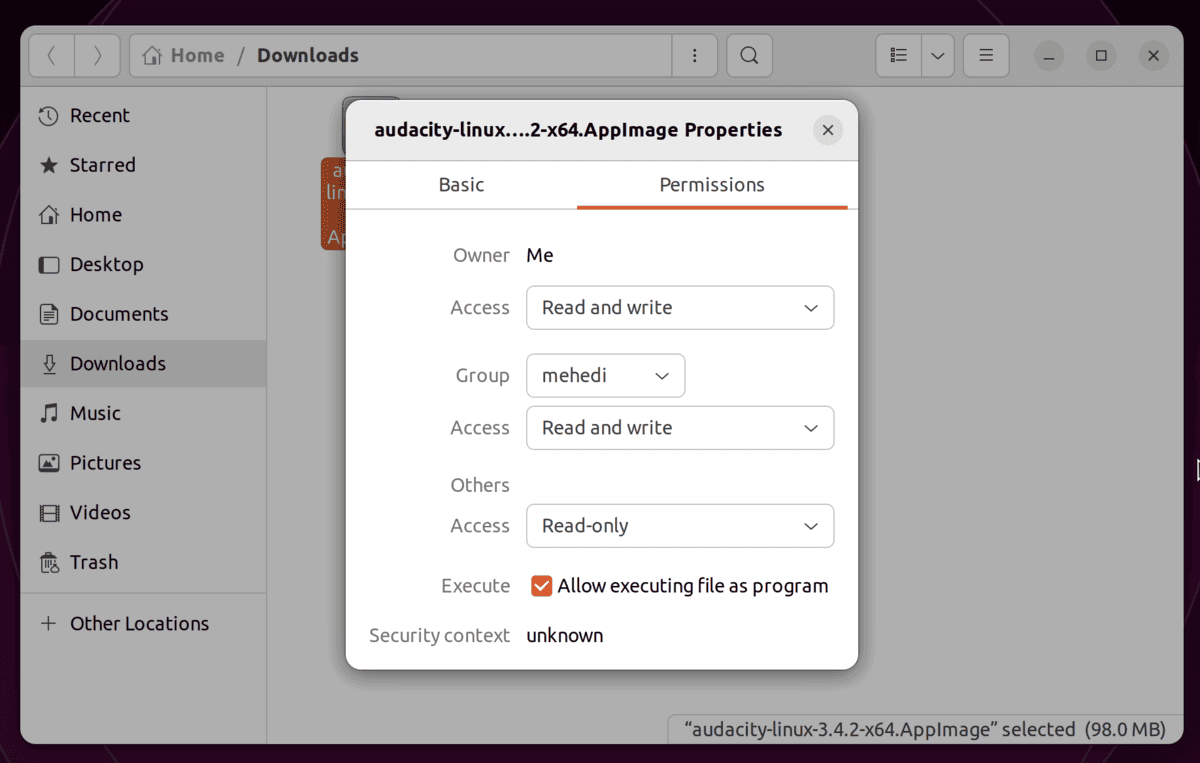
Task: Minimize the Files window
Action: click(x=1049, y=56)
